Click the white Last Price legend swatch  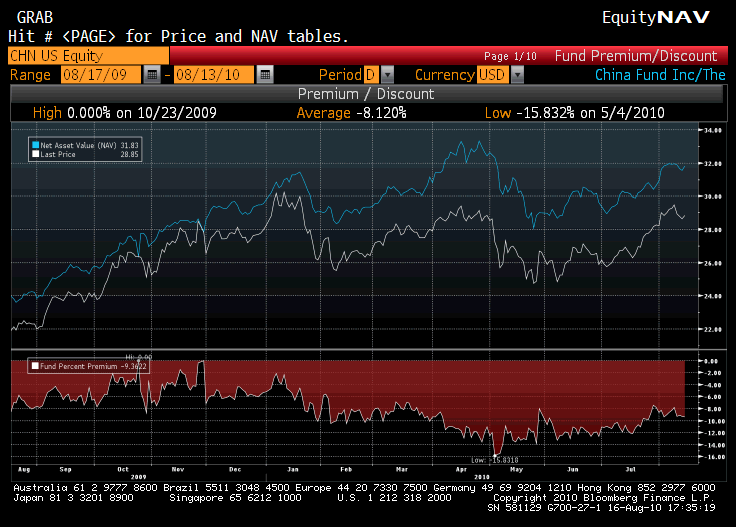pos(35,154)
